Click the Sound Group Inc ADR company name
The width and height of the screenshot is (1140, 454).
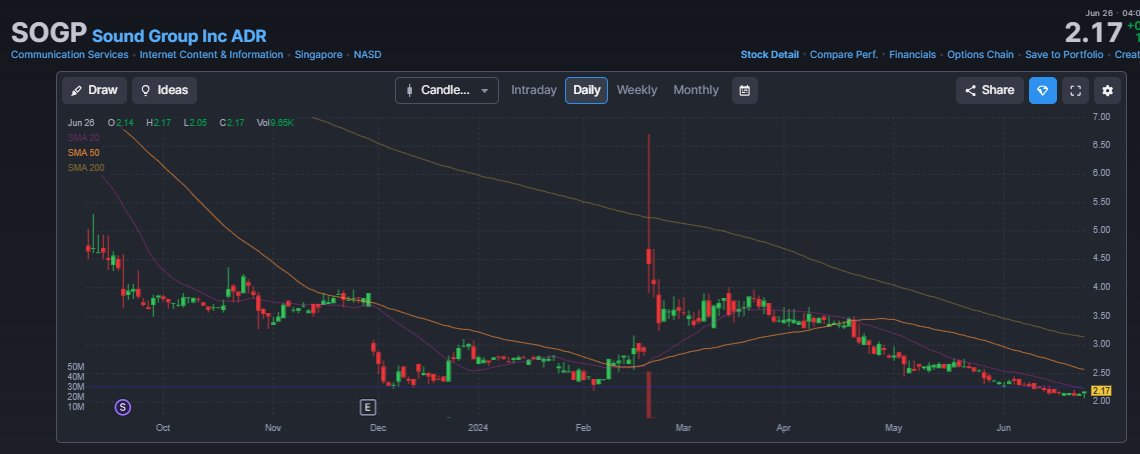tap(180, 36)
